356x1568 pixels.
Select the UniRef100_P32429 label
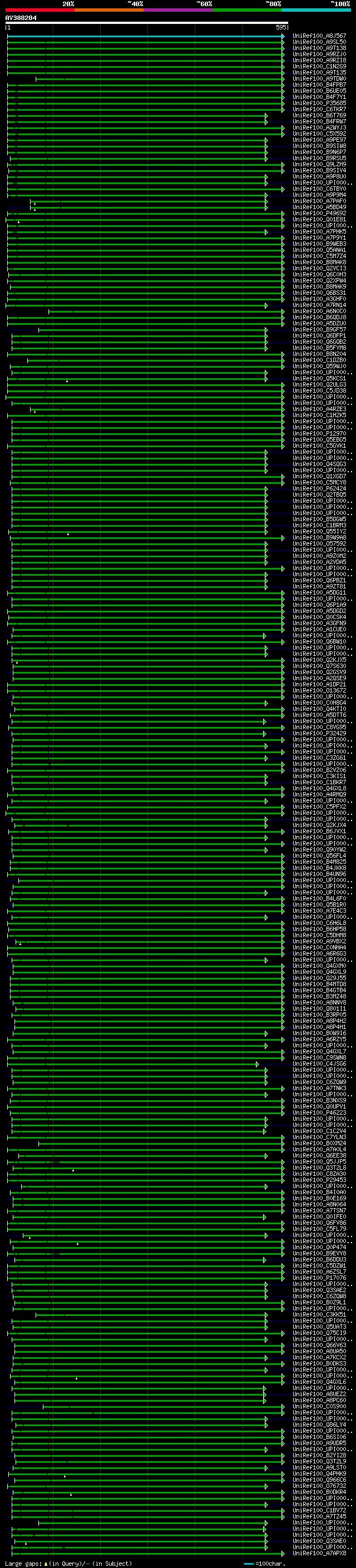click(x=319, y=733)
